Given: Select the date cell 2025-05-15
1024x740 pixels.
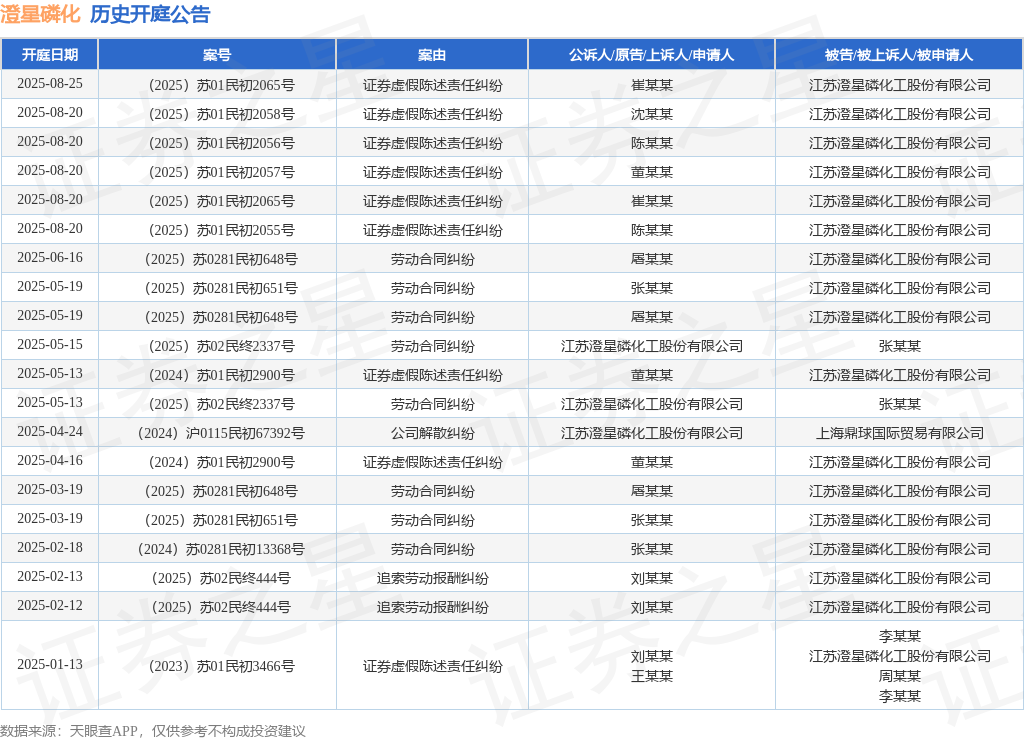Looking at the screenshot, I should click(x=50, y=345).
